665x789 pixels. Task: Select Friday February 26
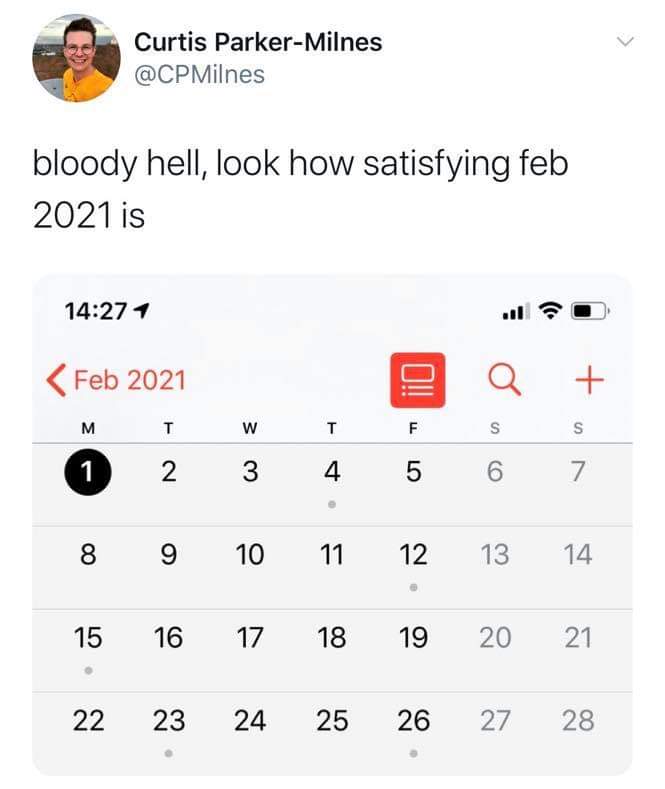point(413,720)
